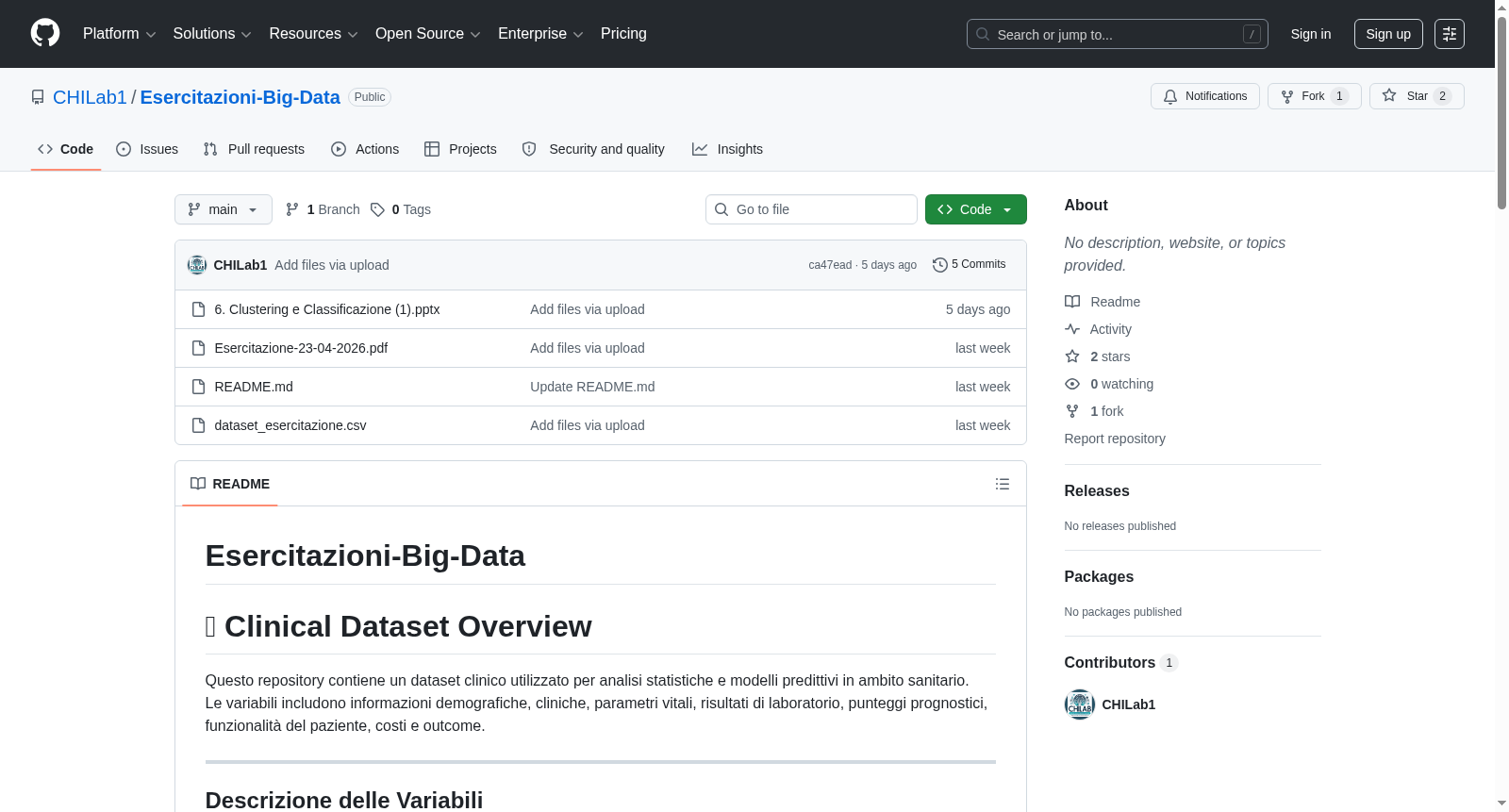Click the Sign up button
This screenshot has height=812, width=1509.
tap(1388, 34)
